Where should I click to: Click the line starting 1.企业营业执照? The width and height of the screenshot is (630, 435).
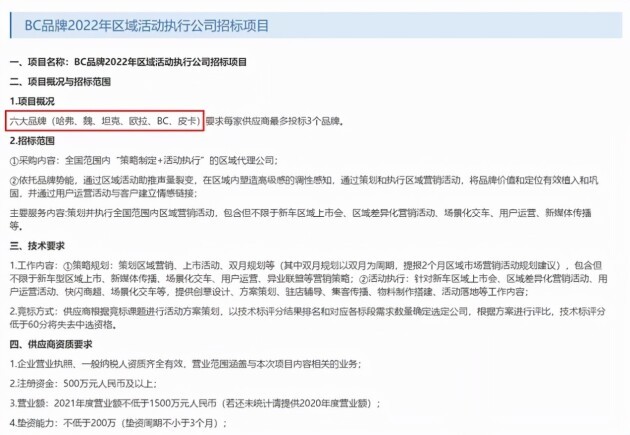[185, 364]
